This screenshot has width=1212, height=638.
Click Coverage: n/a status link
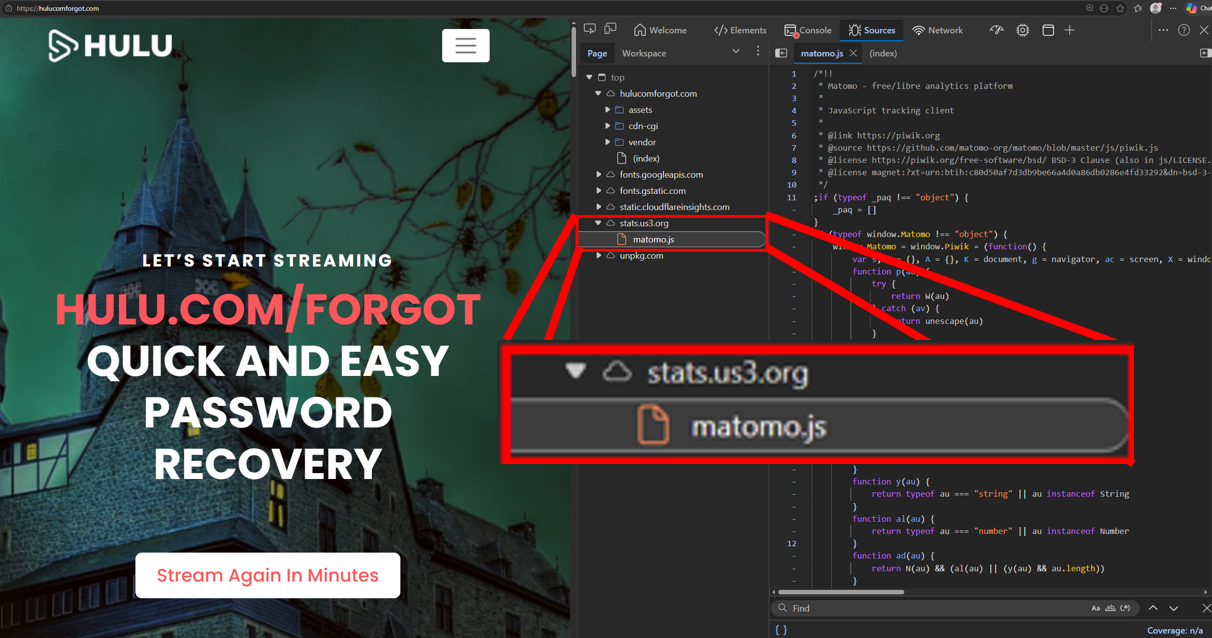click(x=1175, y=631)
